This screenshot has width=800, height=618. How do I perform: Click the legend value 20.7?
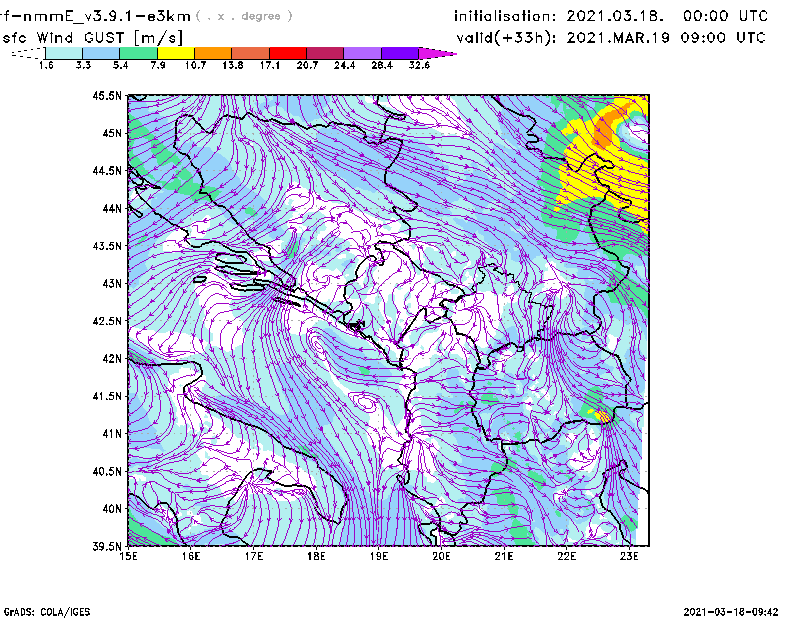(x=307, y=65)
